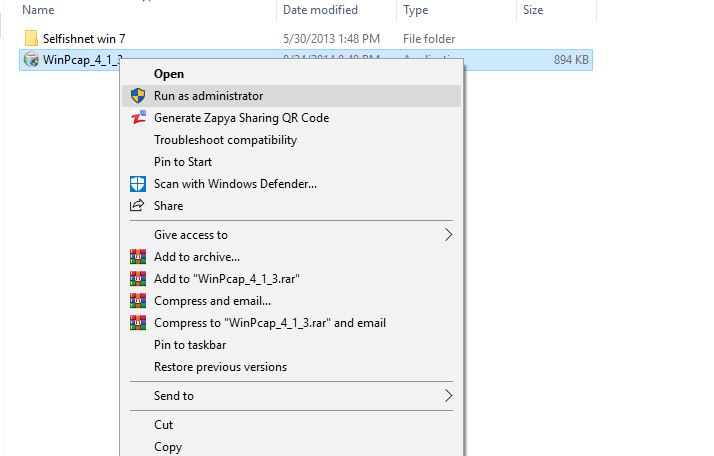
Task: Click WinRAR icon beside Compress and email
Action: [138, 301]
